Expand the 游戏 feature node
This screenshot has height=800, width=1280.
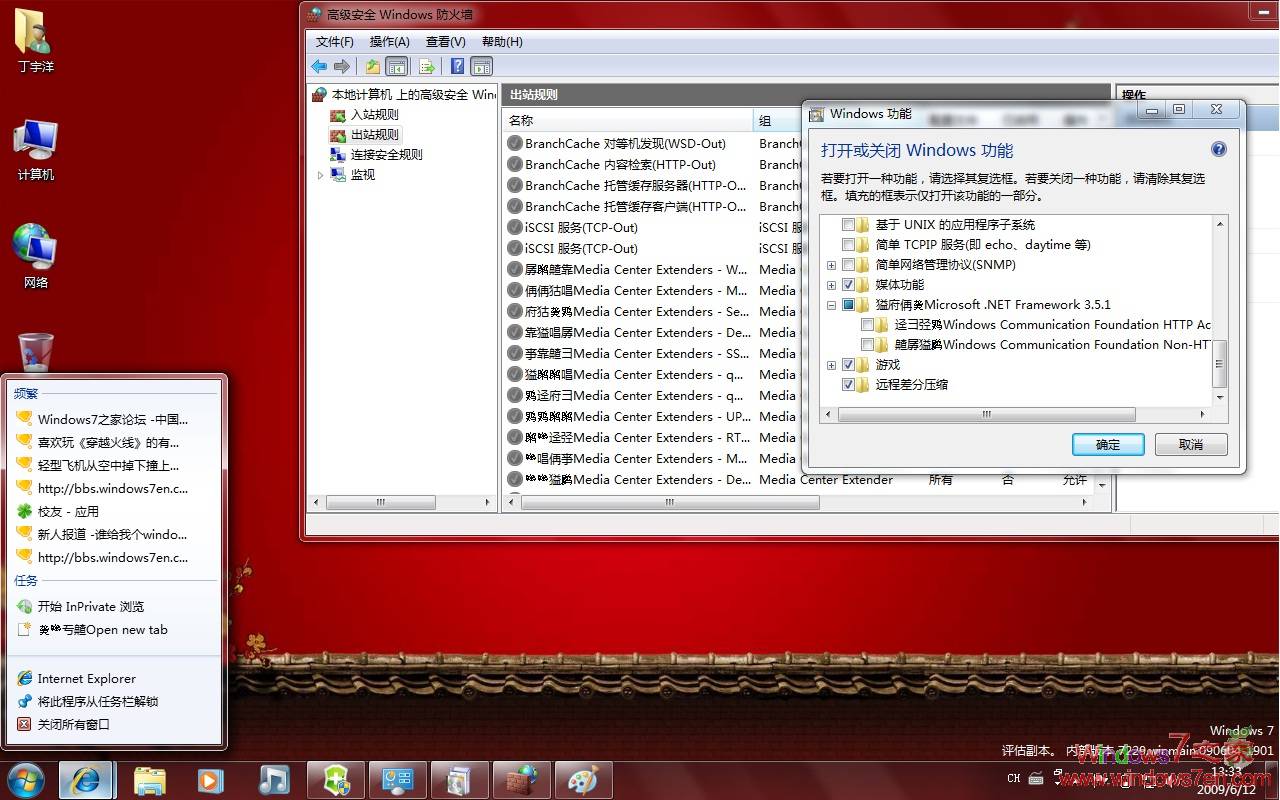[832, 364]
